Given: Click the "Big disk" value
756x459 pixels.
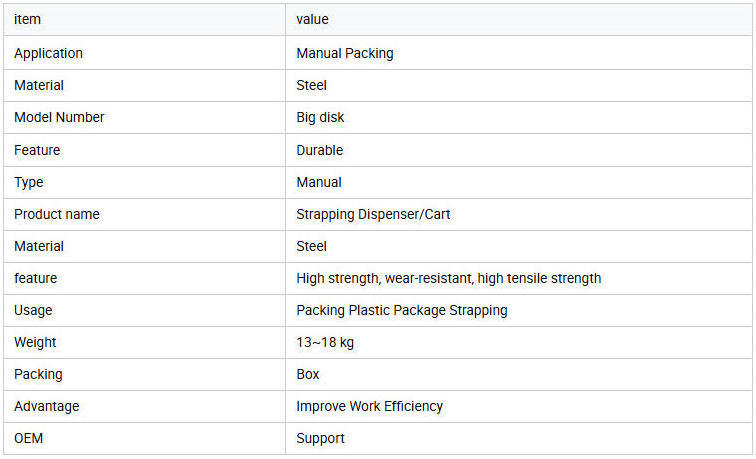Looking at the screenshot, I should pyautogui.click(x=322, y=117).
